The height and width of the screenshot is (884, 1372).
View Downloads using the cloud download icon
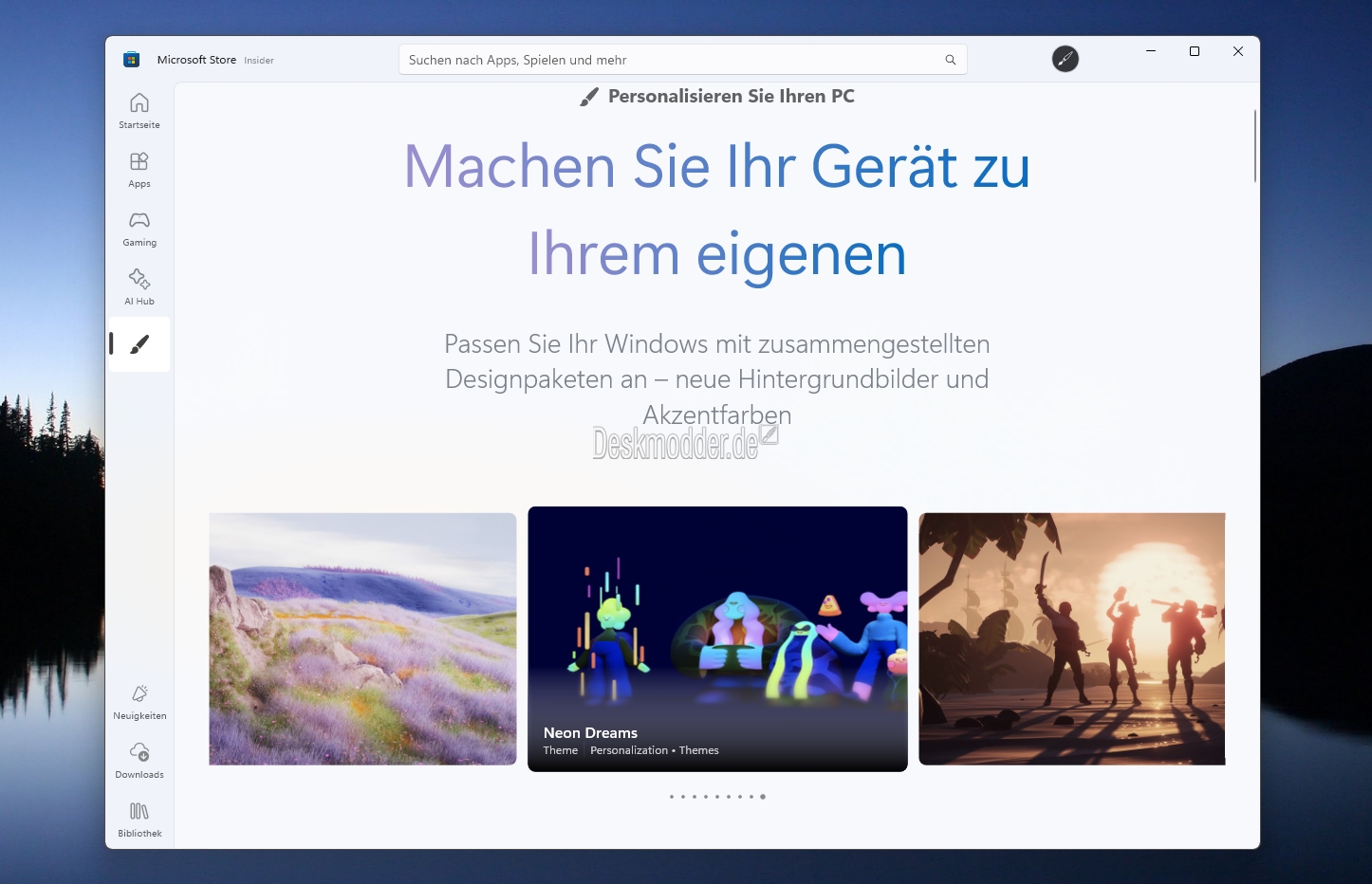pyautogui.click(x=139, y=752)
